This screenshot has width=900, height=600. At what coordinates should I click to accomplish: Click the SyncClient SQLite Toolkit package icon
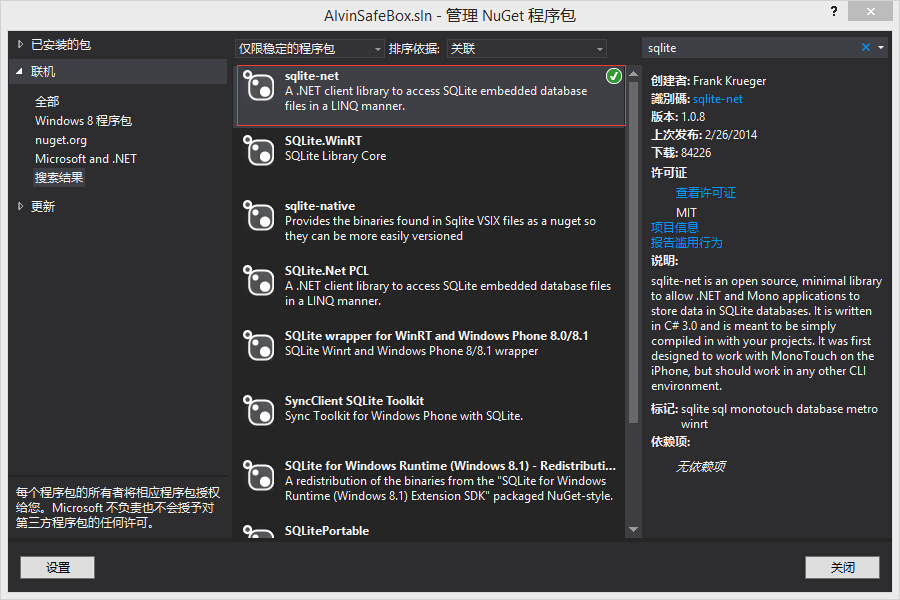[x=259, y=410]
